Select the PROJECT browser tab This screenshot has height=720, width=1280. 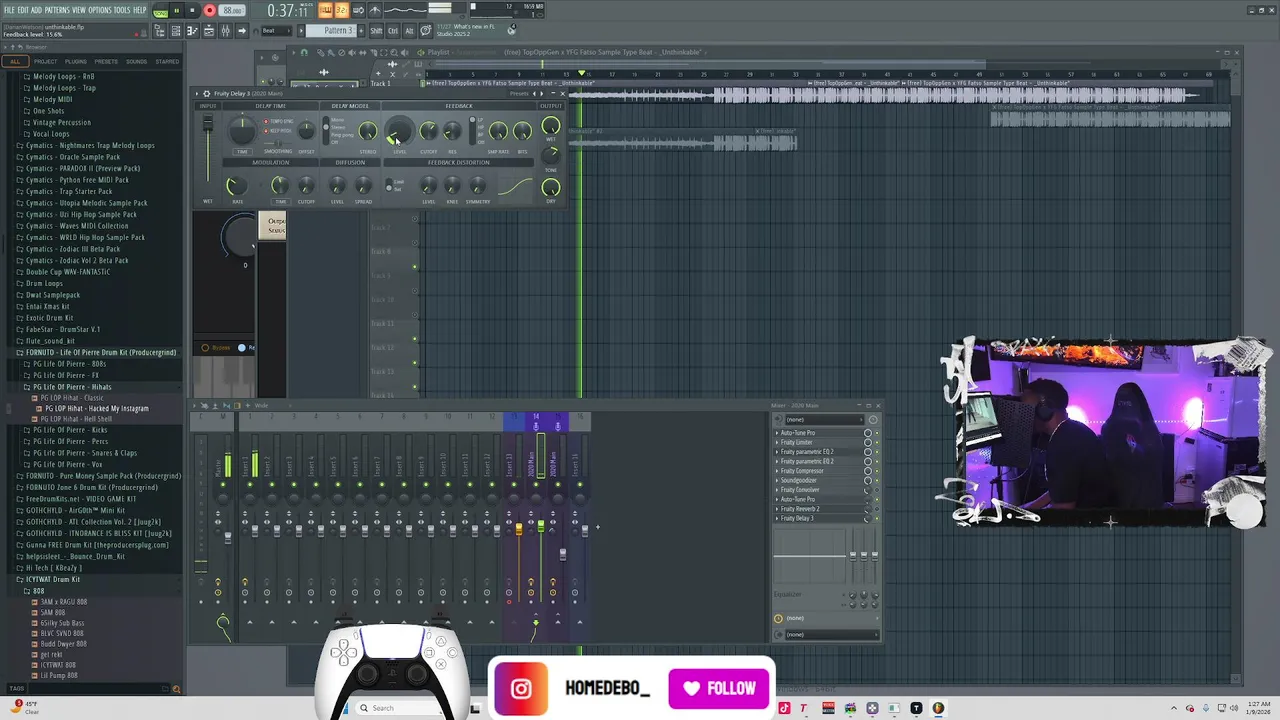[x=45, y=61]
